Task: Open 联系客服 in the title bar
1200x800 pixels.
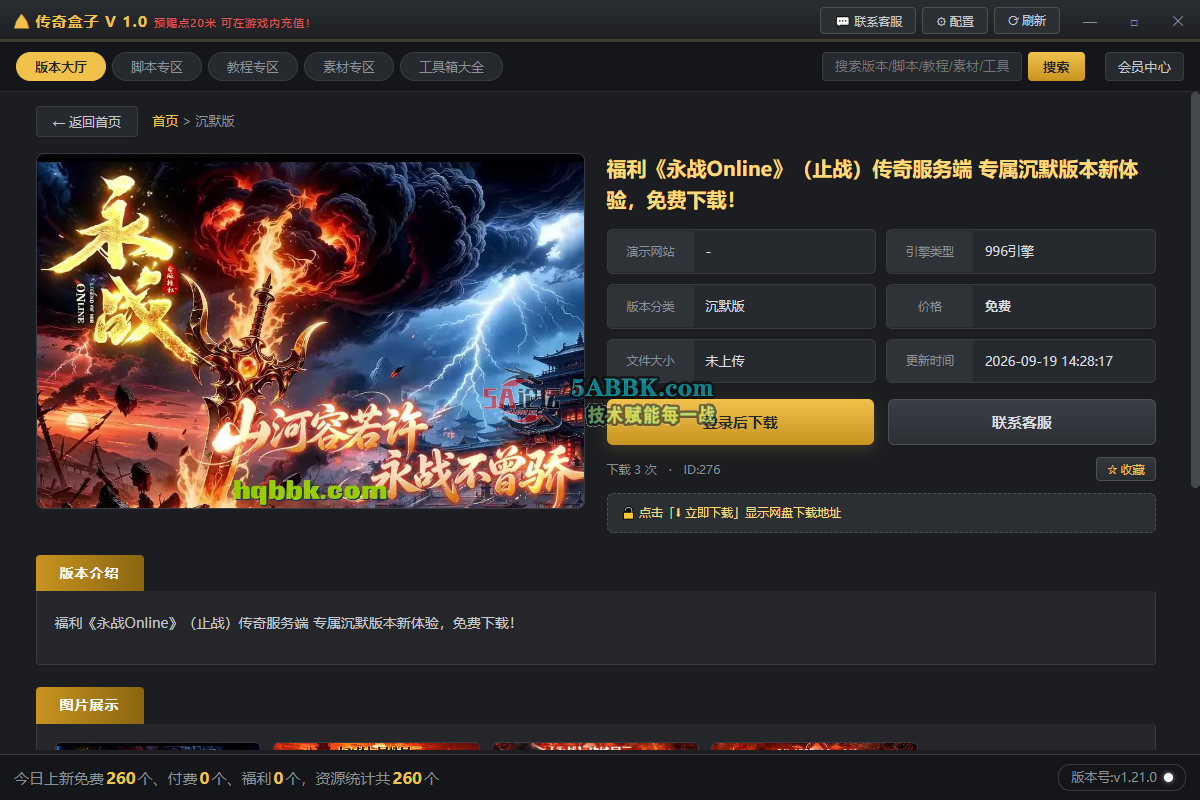Action: pos(866,21)
